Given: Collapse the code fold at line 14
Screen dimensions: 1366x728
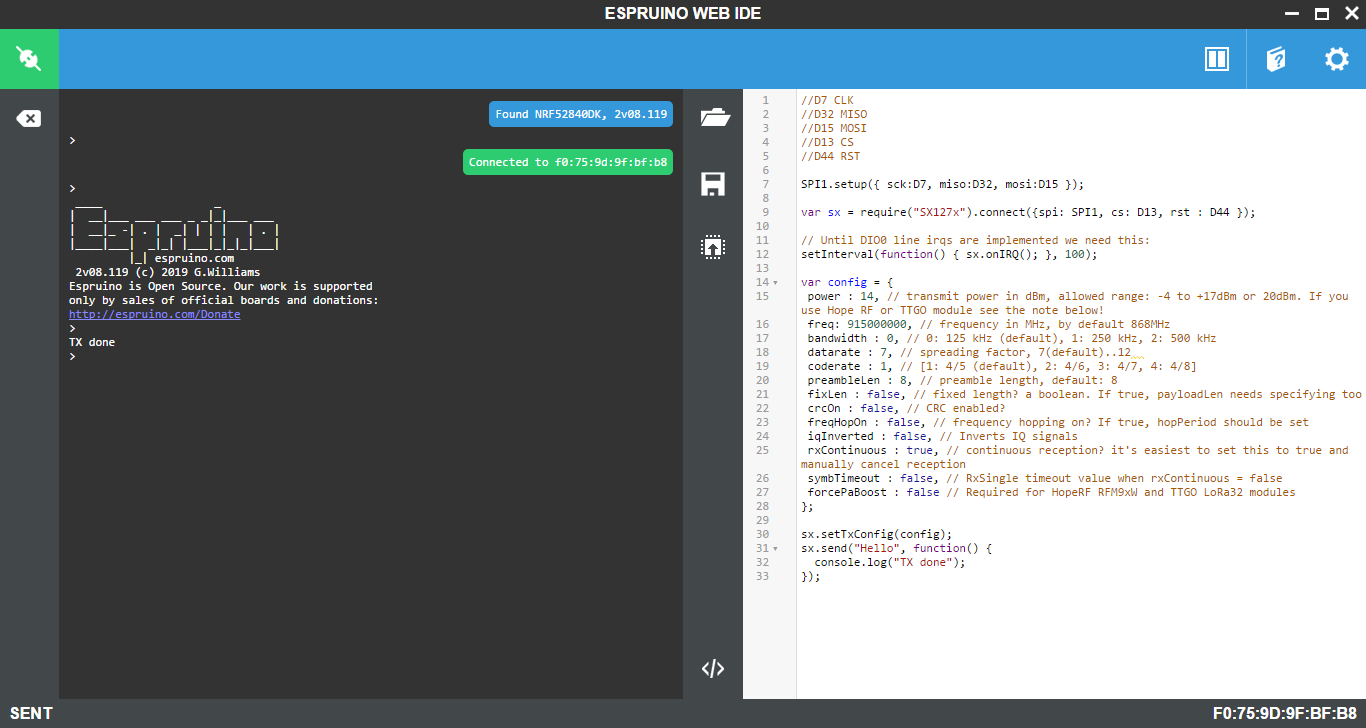Looking at the screenshot, I should (776, 283).
